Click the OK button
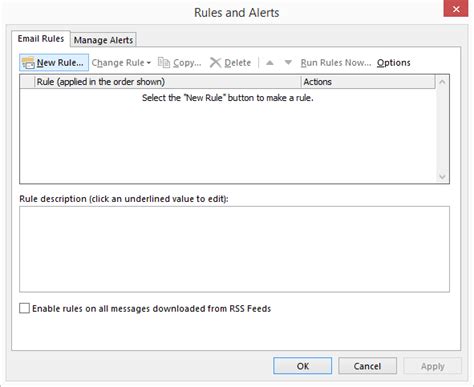Screen dimensions: 474x387 pos(303,366)
